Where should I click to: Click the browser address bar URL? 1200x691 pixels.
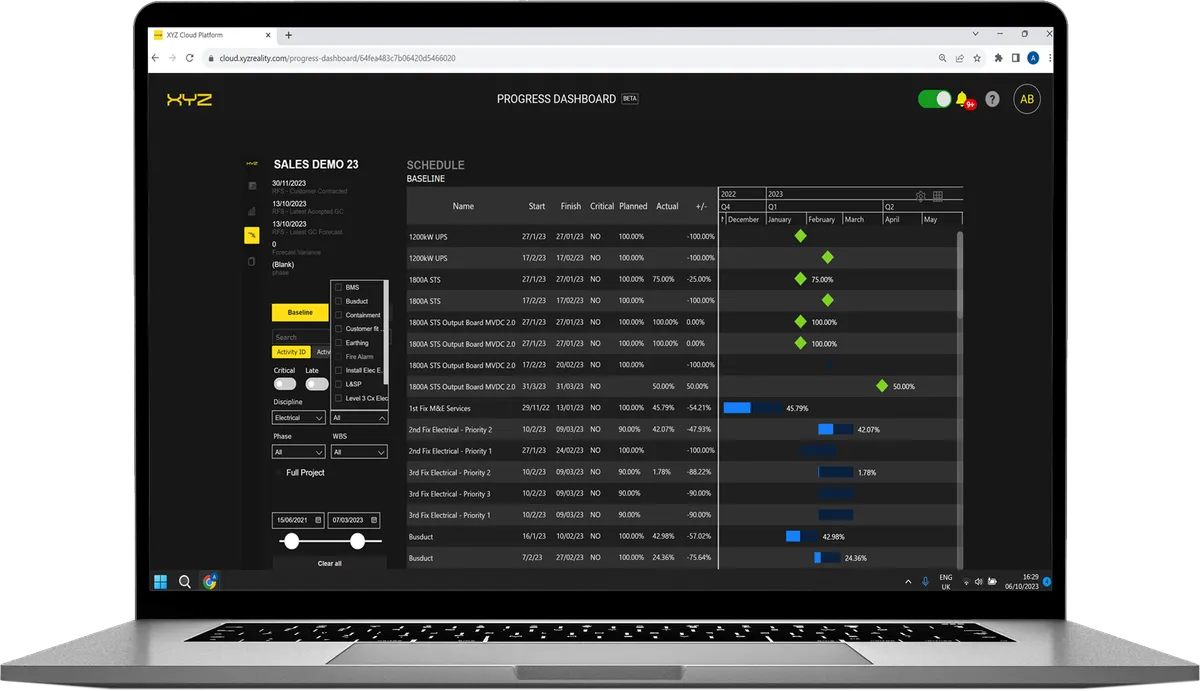(x=335, y=58)
